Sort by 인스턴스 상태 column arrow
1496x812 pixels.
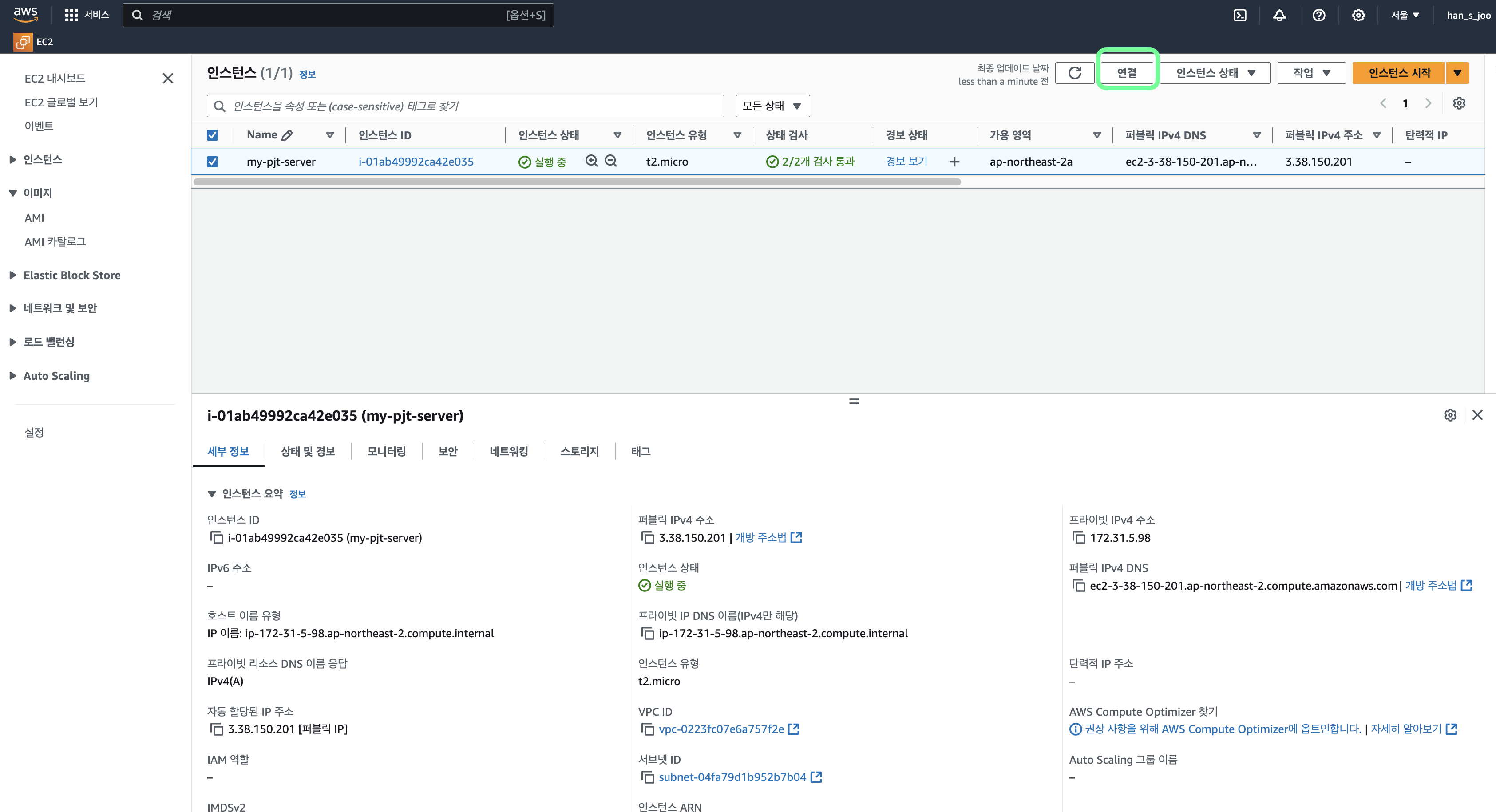click(x=617, y=135)
